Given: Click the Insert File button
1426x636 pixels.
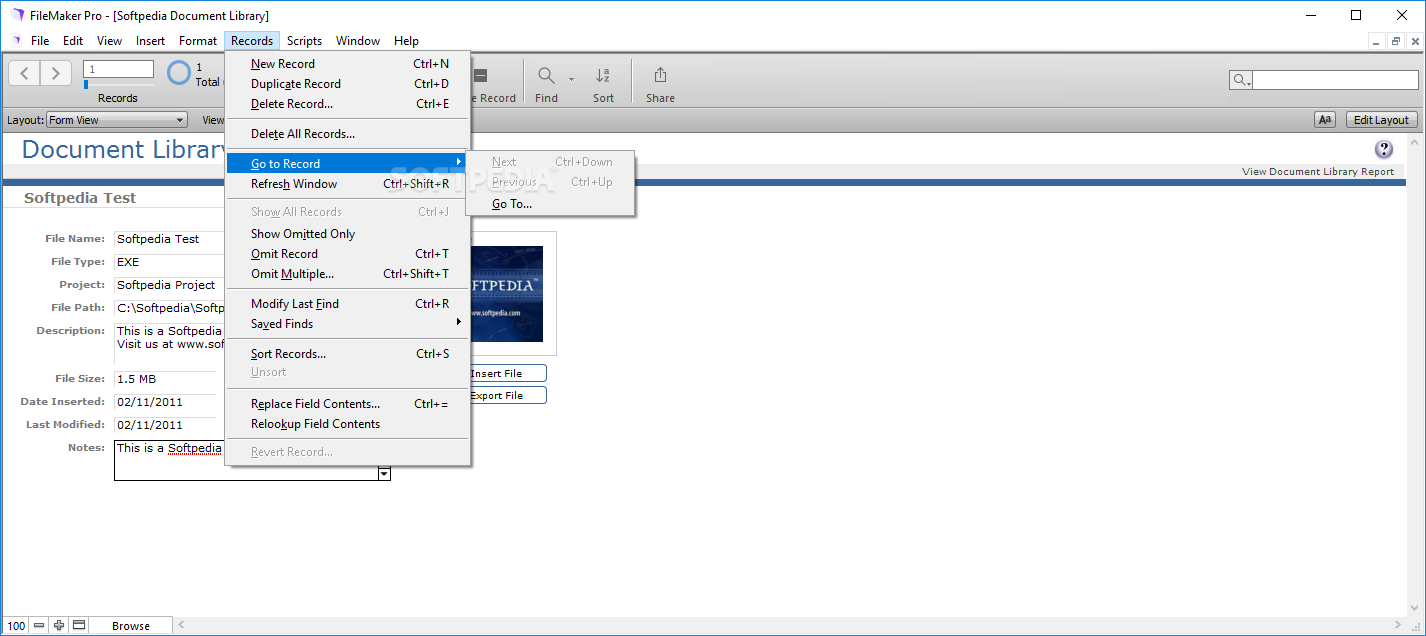Looking at the screenshot, I should (x=508, y=373).
